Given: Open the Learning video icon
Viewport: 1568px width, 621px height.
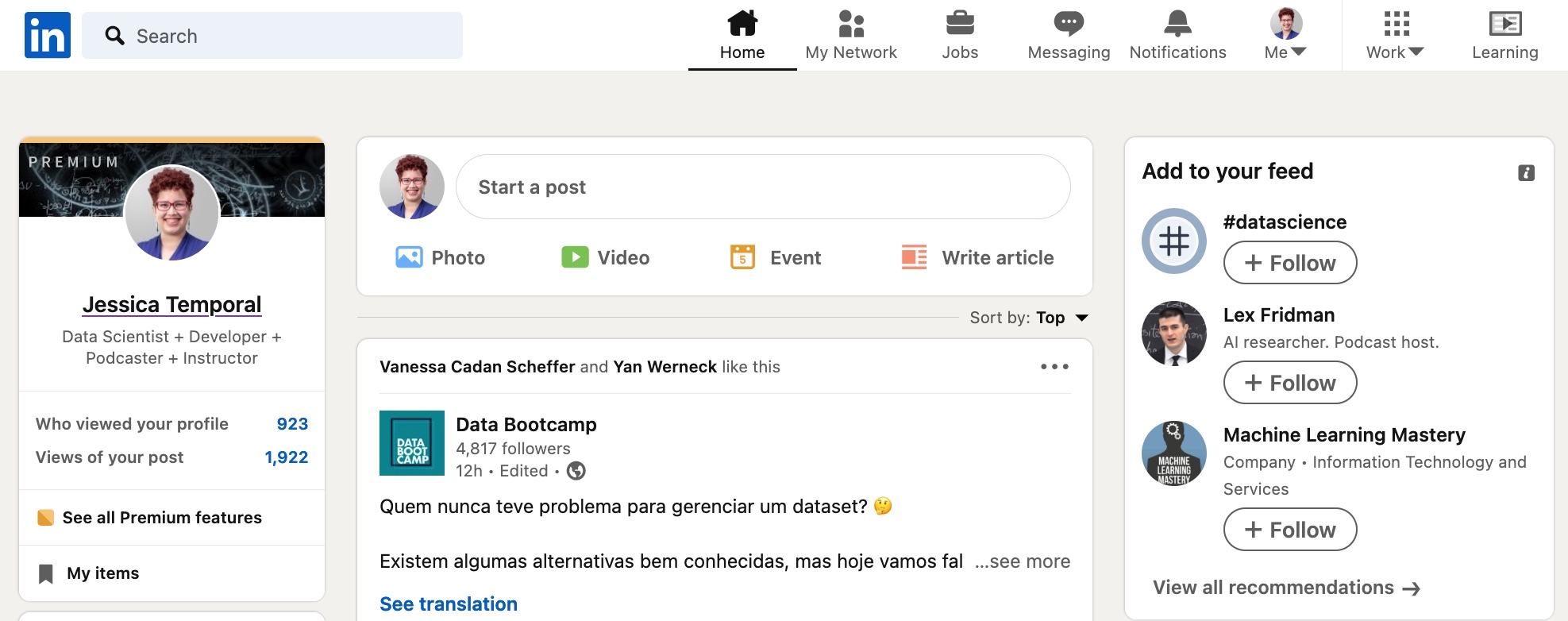Looking at the screenshot, I should 1505,24.
